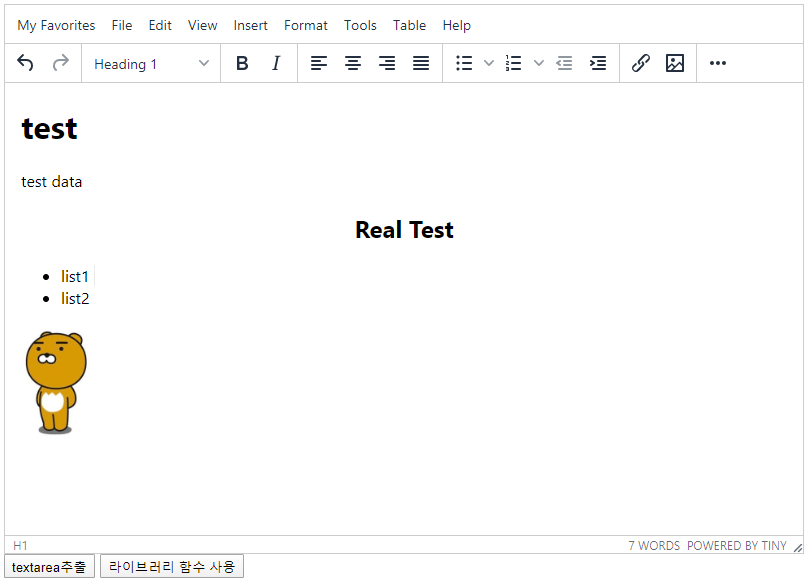Click the 'list1' bullet item

coord(75,277)
